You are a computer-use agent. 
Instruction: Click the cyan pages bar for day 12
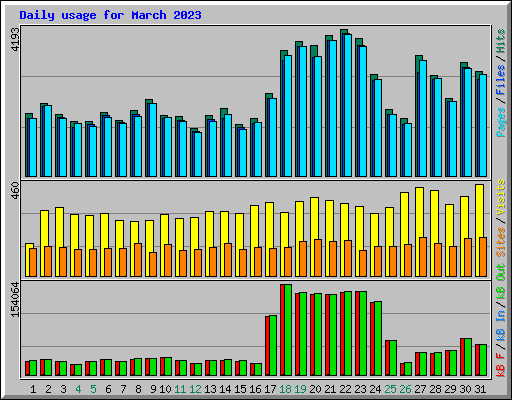(x=198, y=154)
